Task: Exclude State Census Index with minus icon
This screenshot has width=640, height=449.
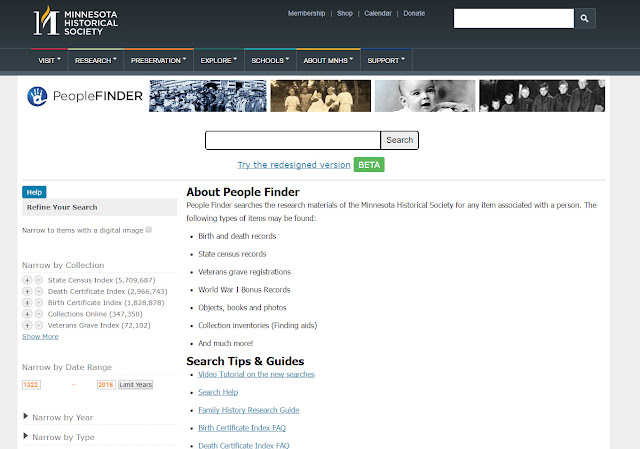Action: tap(39, 280)
